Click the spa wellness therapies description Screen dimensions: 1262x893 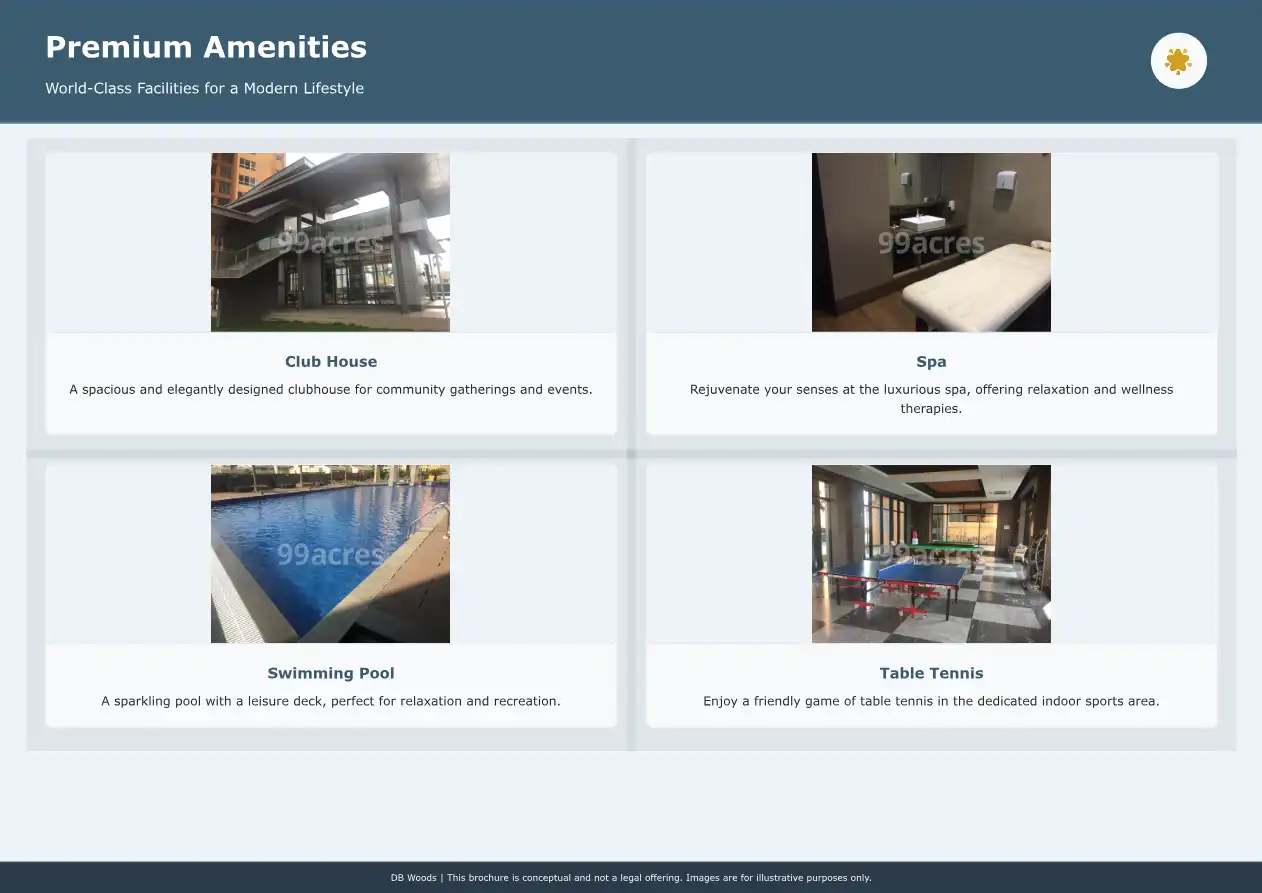pyautogui.click(x=931, y=398)
